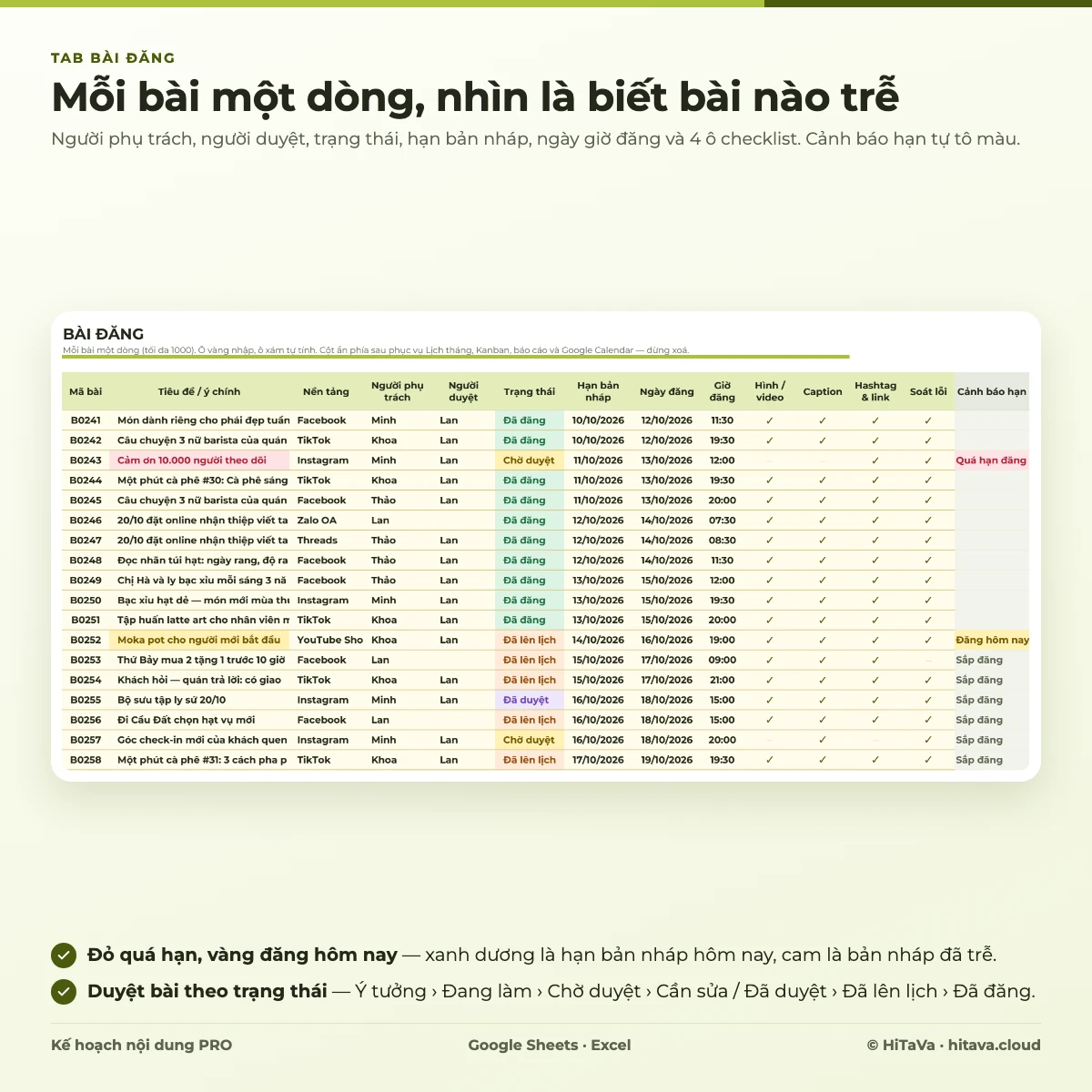Click the "Món dành riêng cho phái đẹp" title

coord(199,420)
